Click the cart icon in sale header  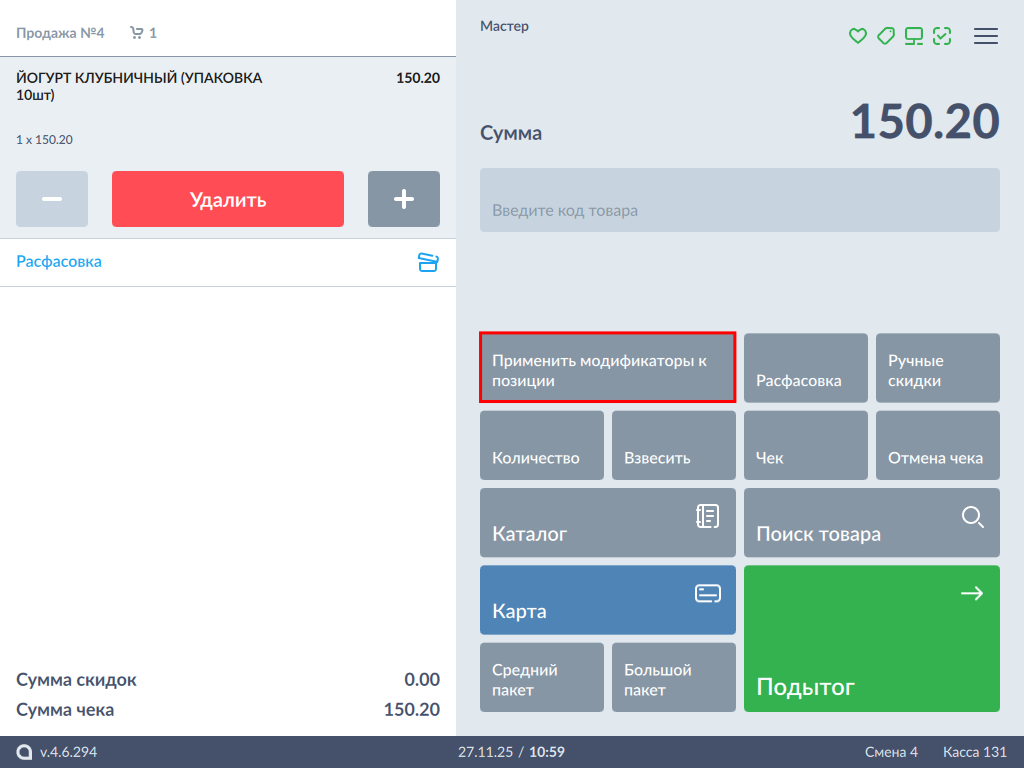pyautogui.click(x=136, y=33)
